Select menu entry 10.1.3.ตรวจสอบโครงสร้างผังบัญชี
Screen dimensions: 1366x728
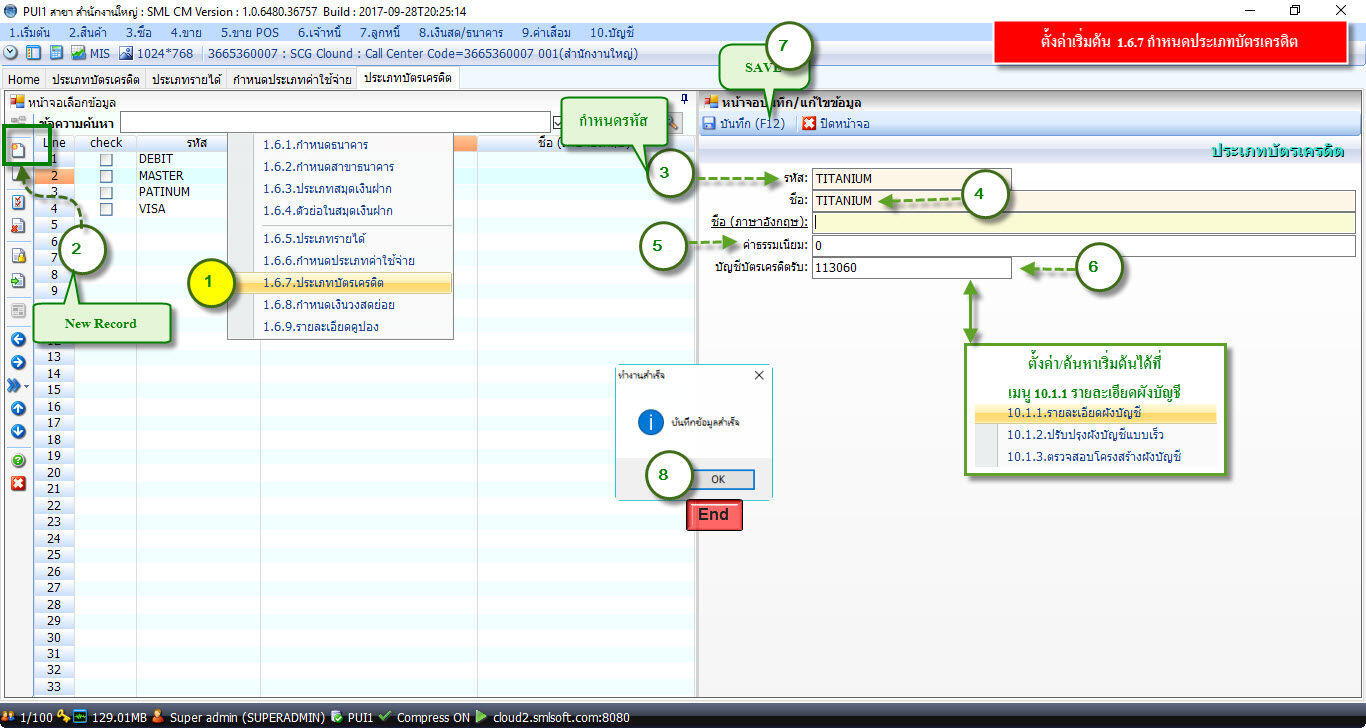coord(1095,457)
